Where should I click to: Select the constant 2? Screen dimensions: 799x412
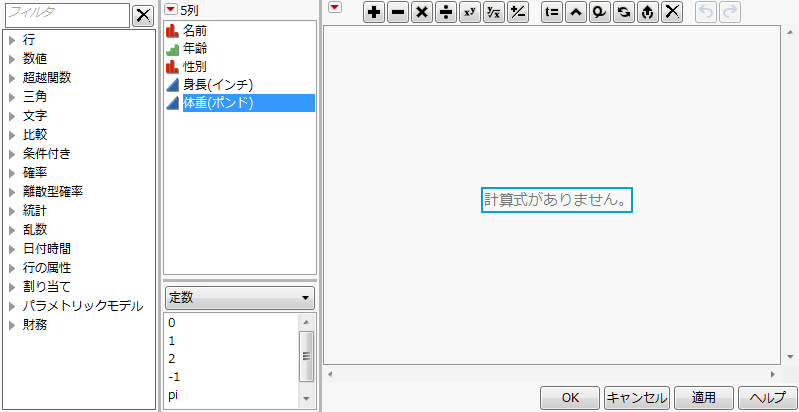(x=171, y=359)
